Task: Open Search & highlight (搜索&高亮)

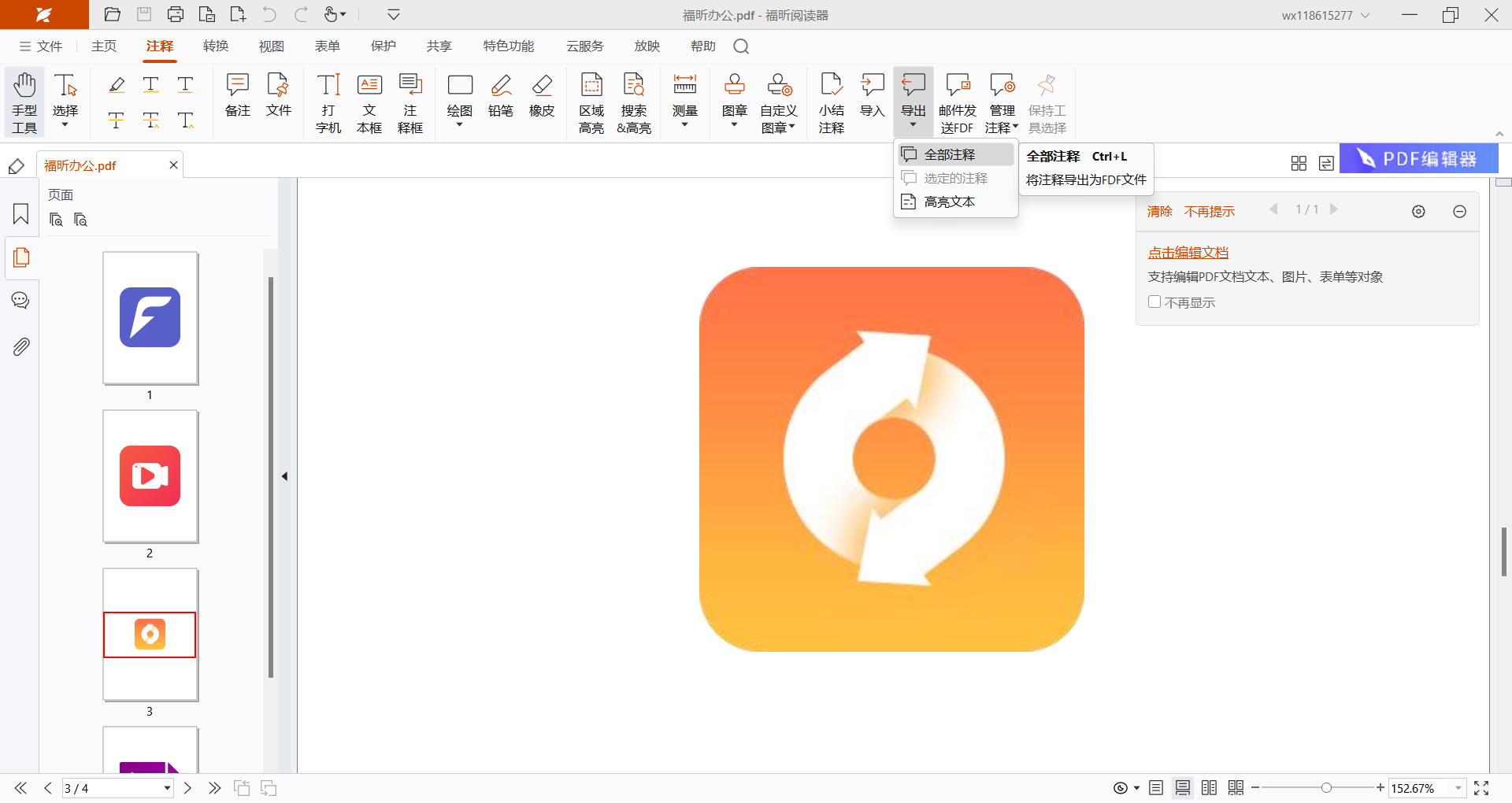Action: pos(634,102)
